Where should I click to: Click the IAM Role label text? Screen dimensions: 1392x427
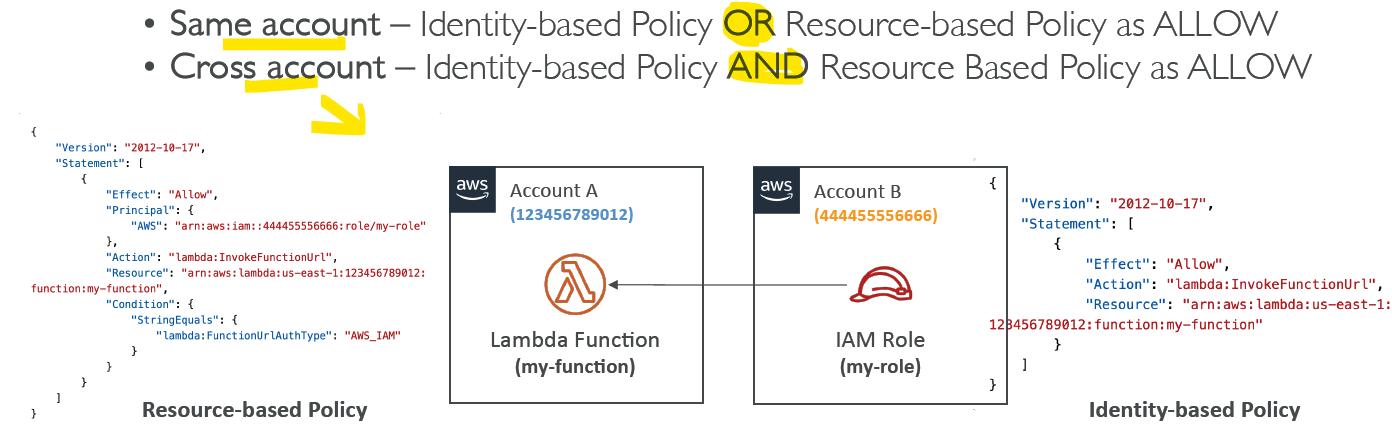point(879,340)
